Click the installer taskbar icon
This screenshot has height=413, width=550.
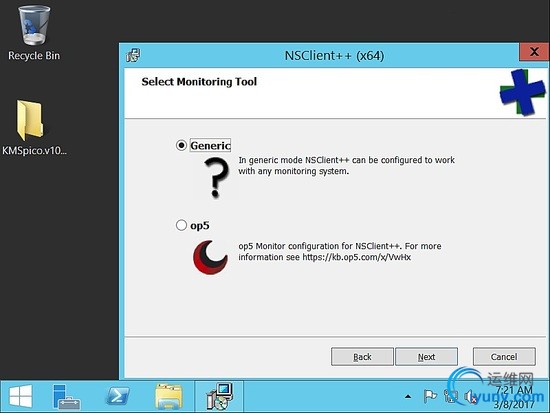coord(220,397)
